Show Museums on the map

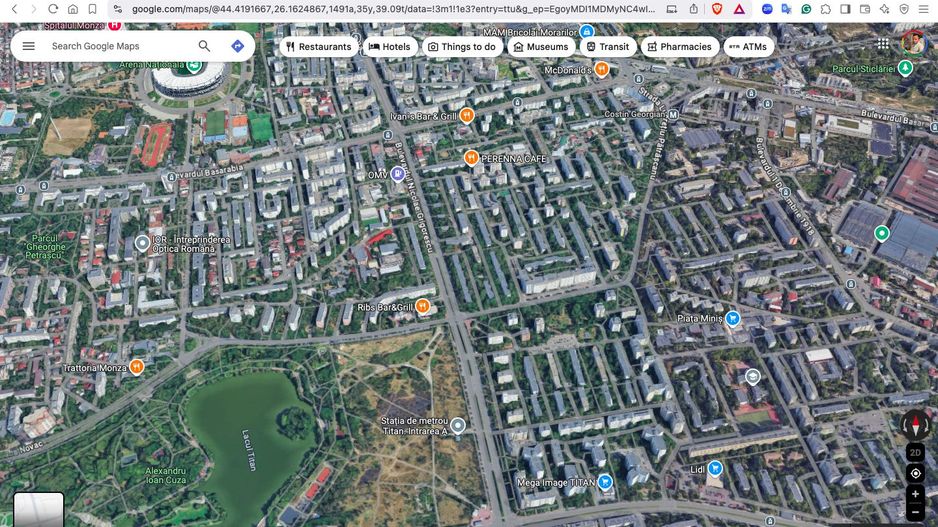[541, 47]
